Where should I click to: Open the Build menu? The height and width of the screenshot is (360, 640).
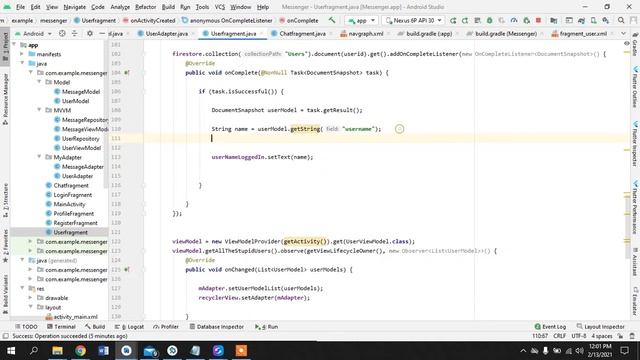click(168, 7)
